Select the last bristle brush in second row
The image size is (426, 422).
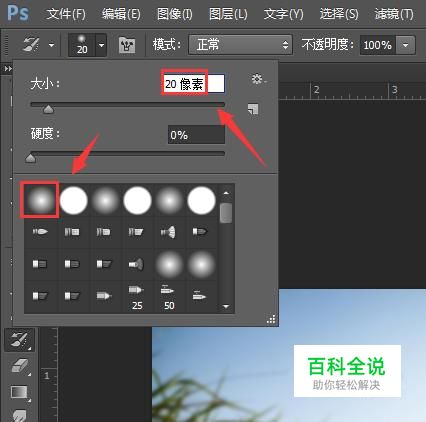[x=200, y=232]
